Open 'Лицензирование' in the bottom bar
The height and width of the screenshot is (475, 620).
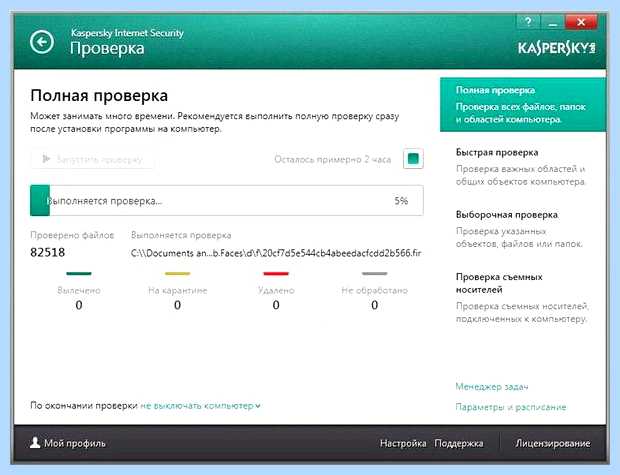coord(553,443)
